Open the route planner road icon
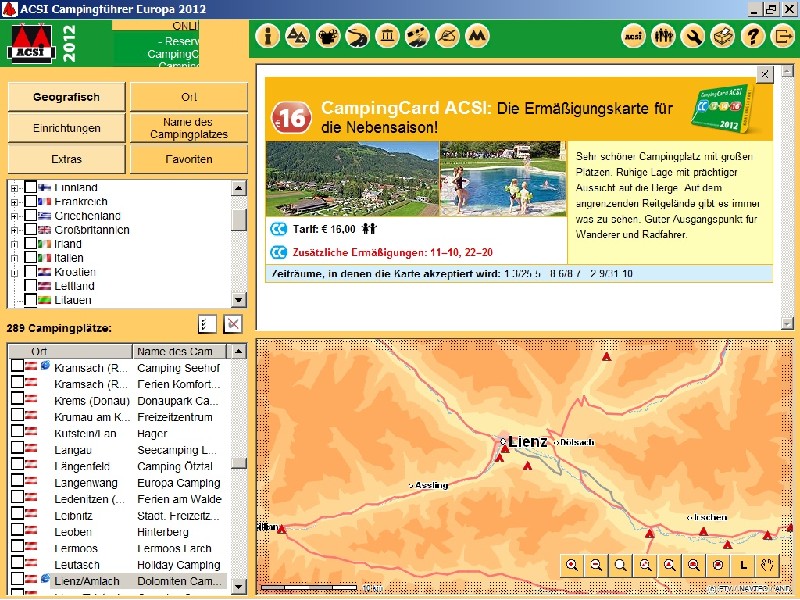 click(x=357, y=37)
